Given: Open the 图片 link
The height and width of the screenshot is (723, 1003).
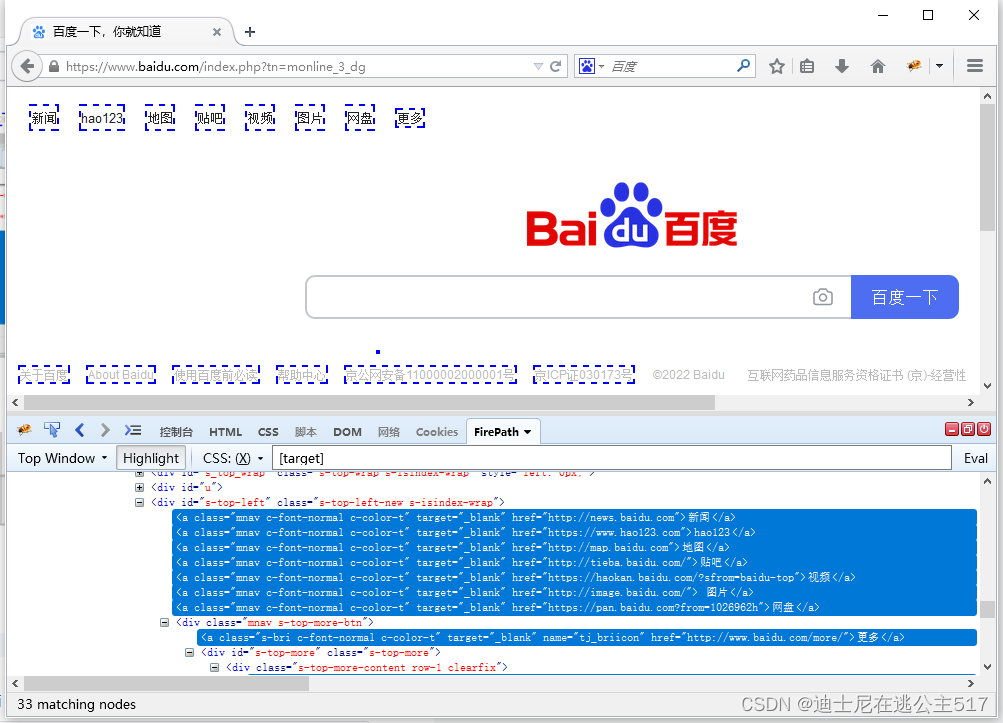Looking at the screenshot, I should 310,118.
